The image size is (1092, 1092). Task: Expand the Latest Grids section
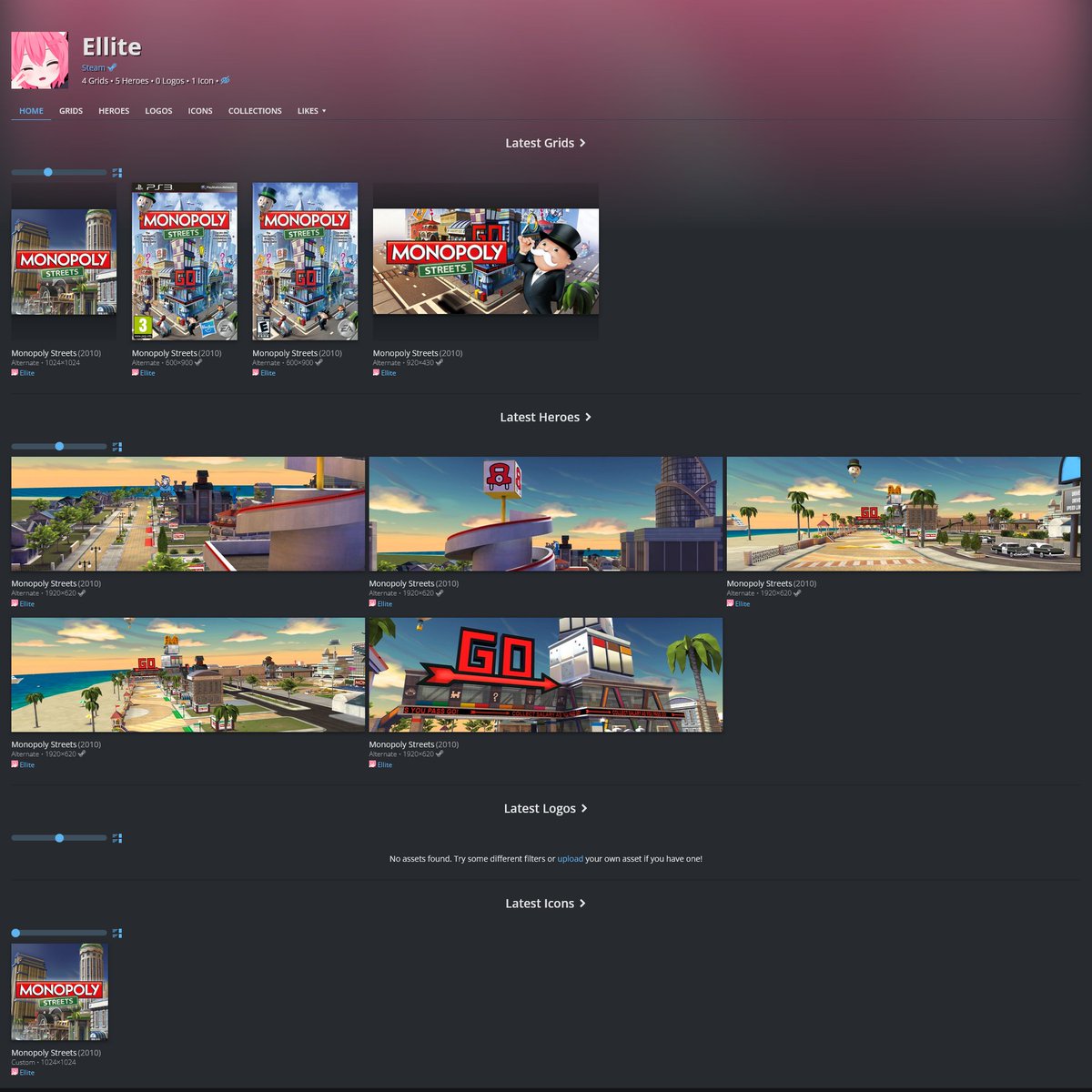(x=545, y=143)
